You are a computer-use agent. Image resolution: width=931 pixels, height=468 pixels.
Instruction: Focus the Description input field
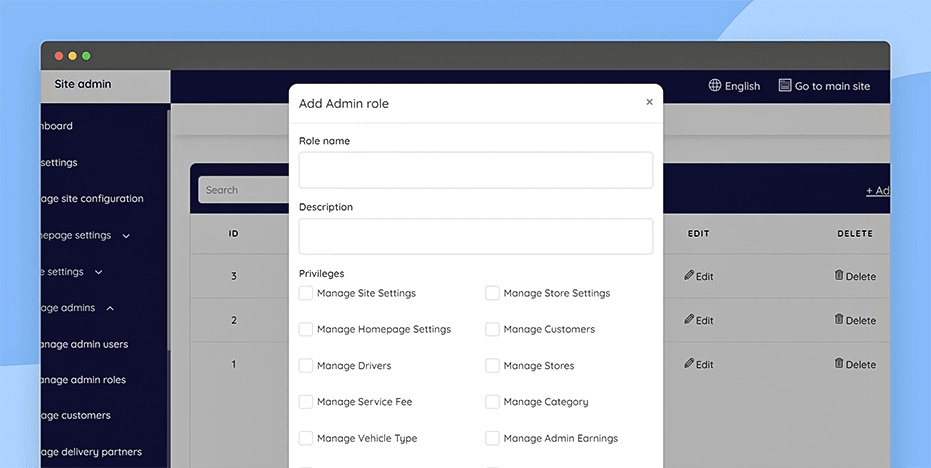pyautogui.click(x=476, y=236)
